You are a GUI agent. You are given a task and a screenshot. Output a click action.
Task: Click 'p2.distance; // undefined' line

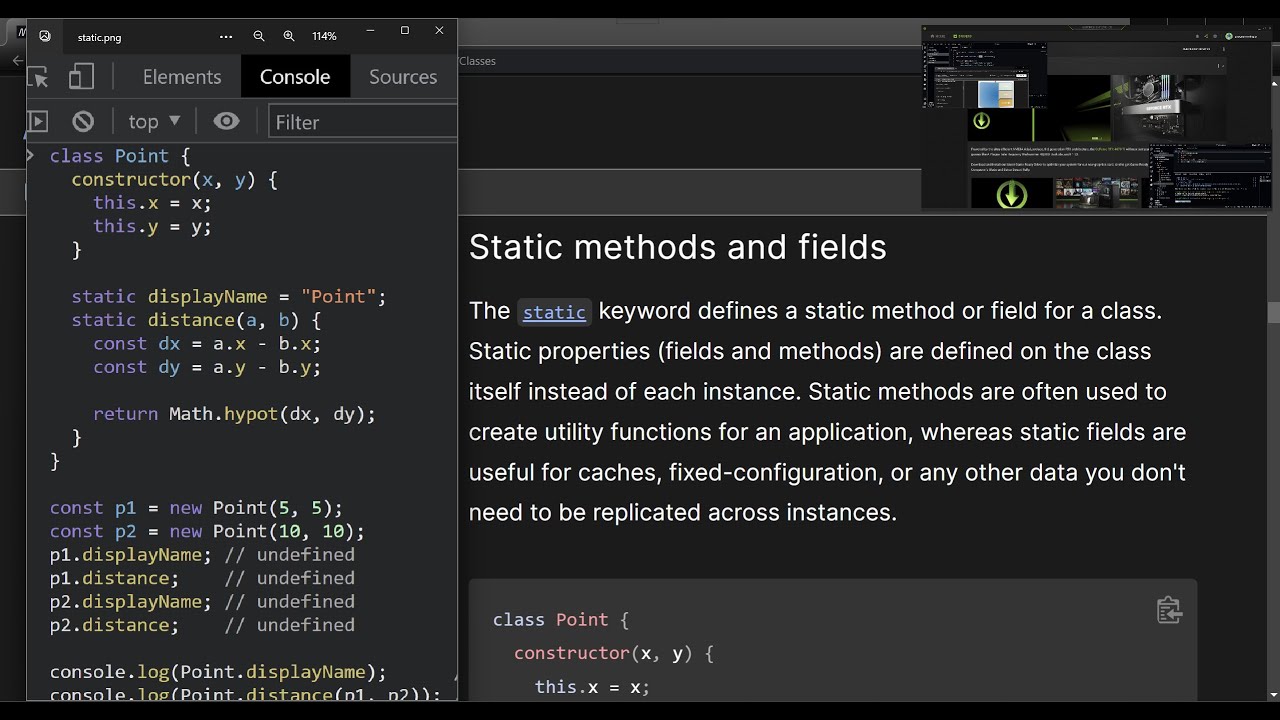pyautogui.click(x=202, y=625)
